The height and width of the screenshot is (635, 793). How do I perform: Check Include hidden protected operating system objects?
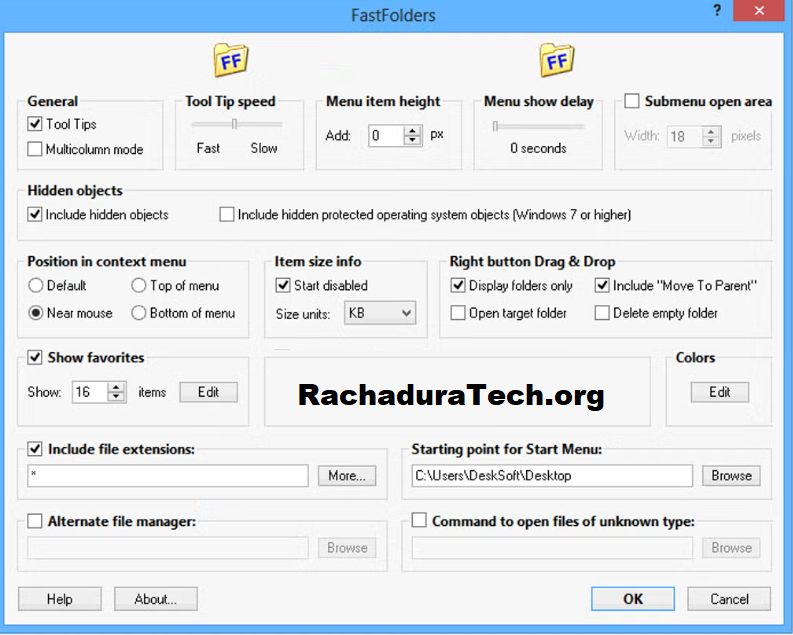coord(227,214)
